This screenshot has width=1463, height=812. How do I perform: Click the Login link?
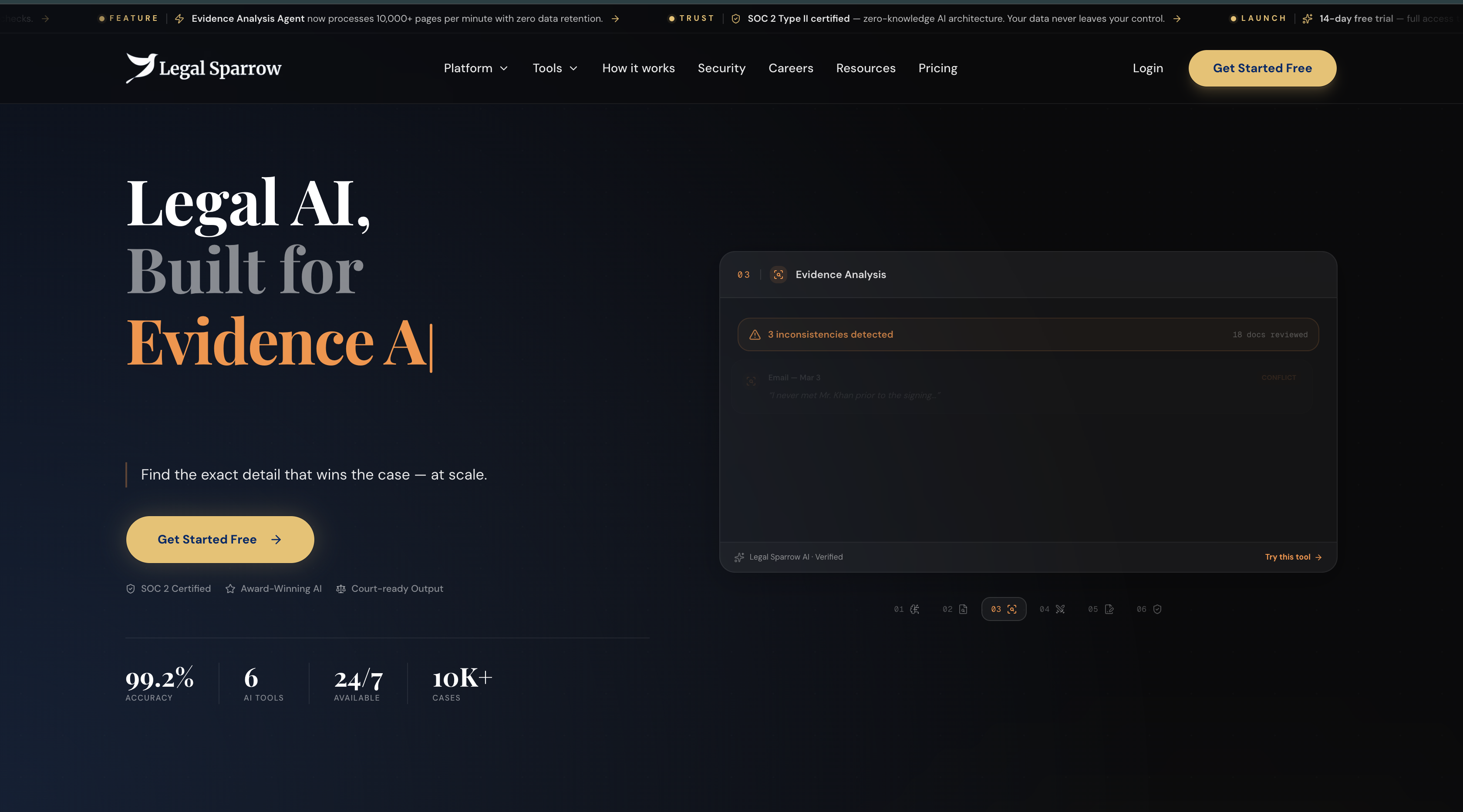click(x=1148, y=68)
